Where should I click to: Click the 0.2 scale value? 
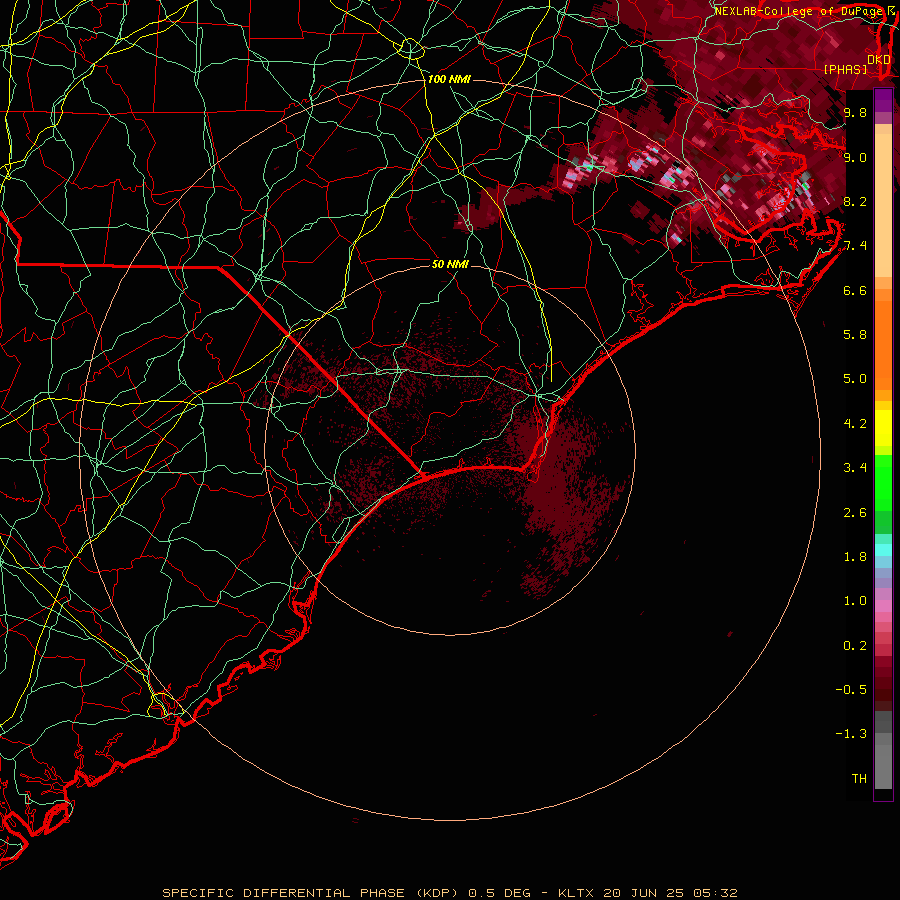point(855,646)
